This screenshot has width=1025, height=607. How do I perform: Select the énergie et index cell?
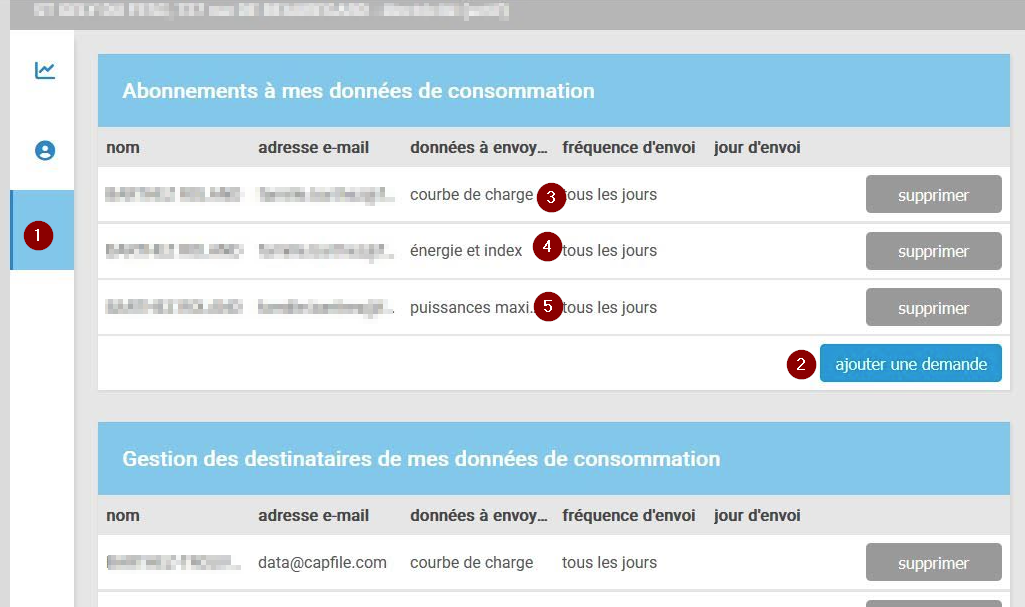tap(466, 251)
